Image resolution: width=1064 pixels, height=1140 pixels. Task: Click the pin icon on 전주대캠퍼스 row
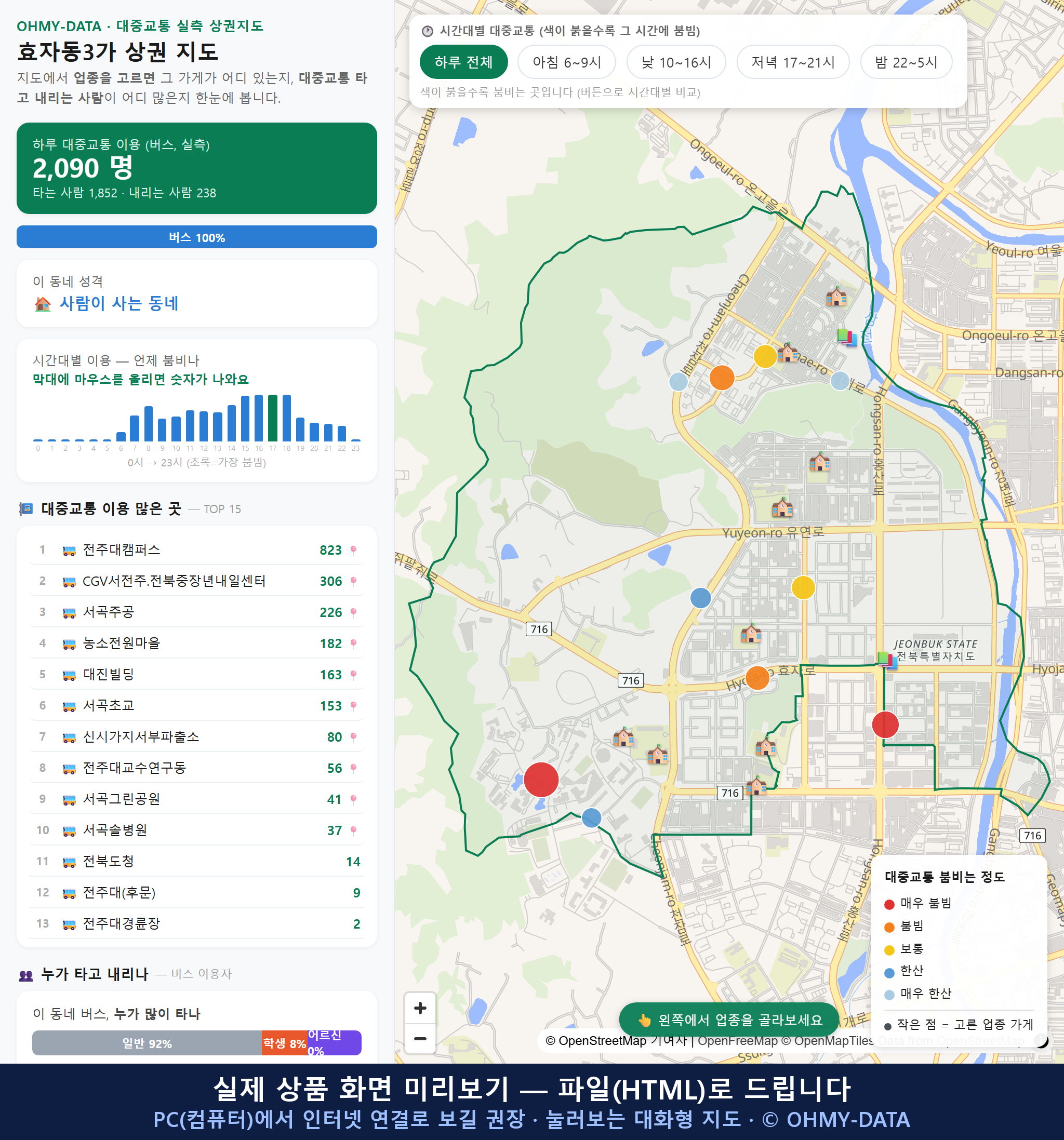353,551
